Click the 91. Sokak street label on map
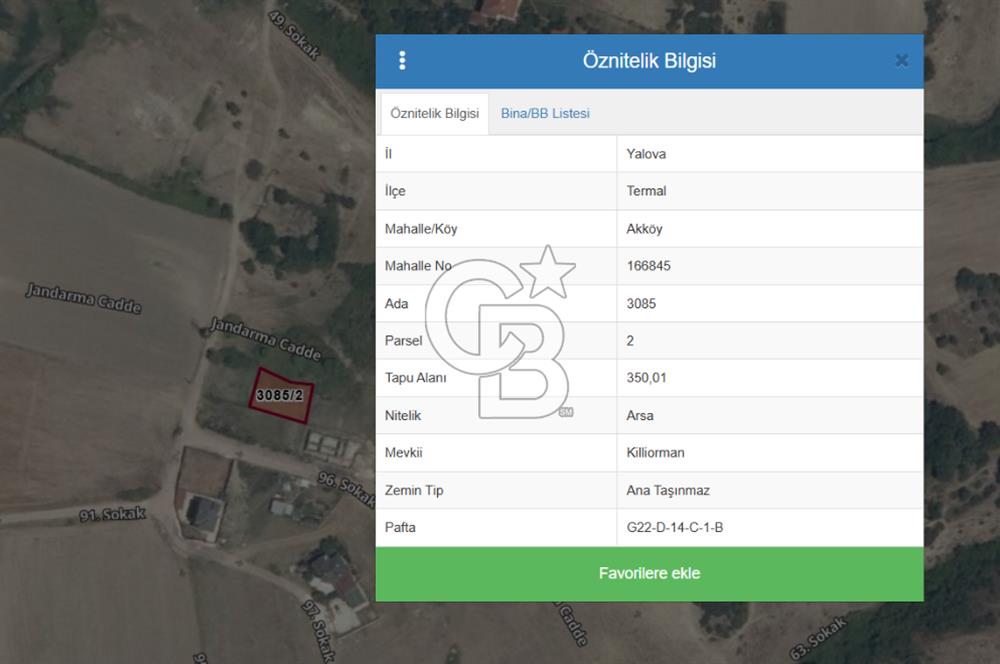Image resolution: width=1000 pixels, height=664 pixels. point(113,515)
